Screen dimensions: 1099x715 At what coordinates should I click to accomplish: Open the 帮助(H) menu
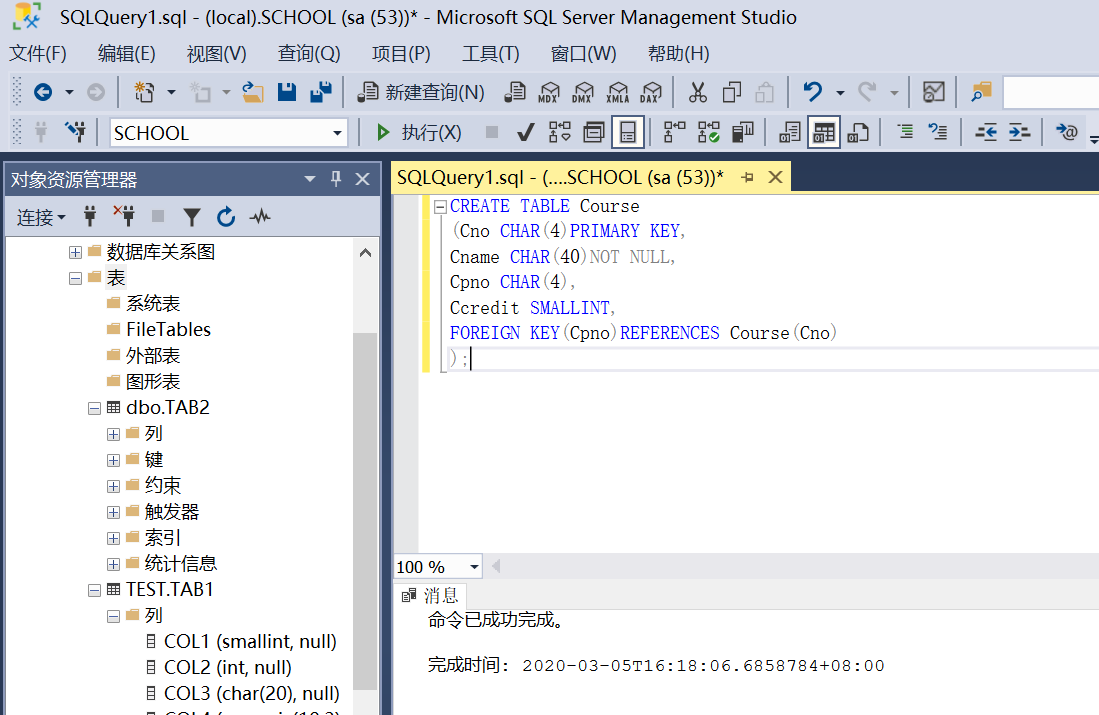pos(678,53)
